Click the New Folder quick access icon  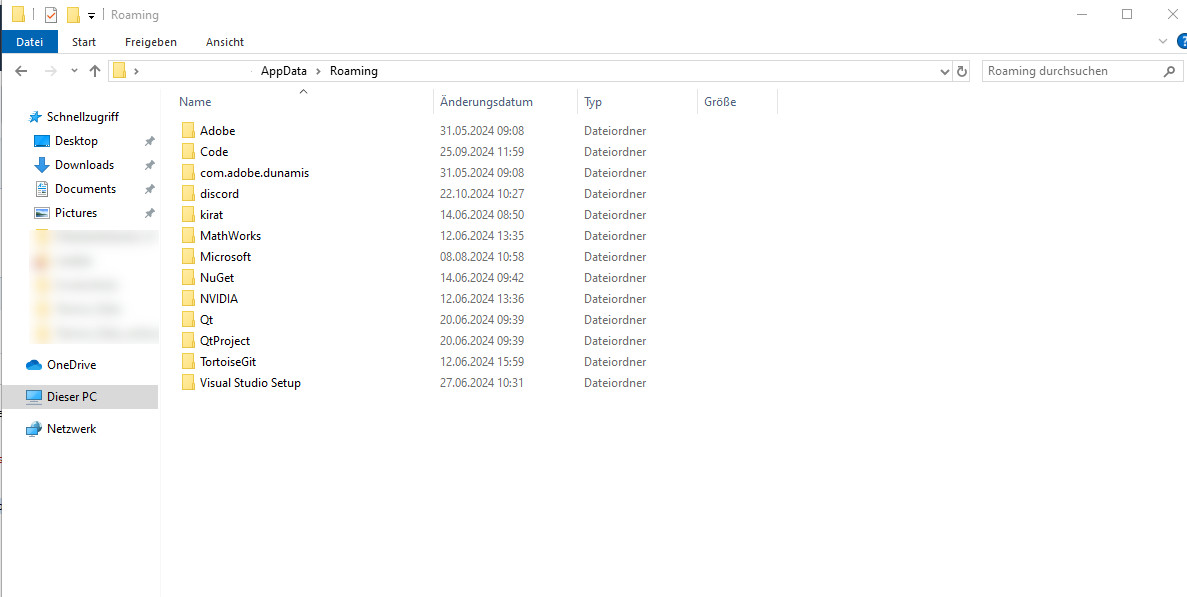(73, 14)
